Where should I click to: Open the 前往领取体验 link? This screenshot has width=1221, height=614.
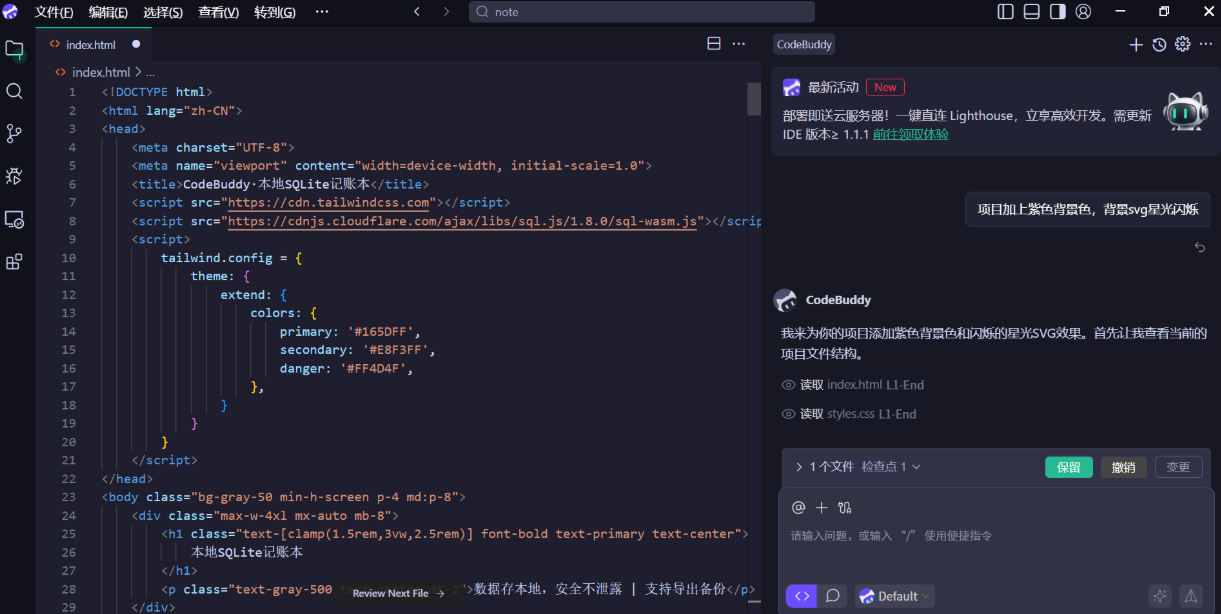(910, 134)
